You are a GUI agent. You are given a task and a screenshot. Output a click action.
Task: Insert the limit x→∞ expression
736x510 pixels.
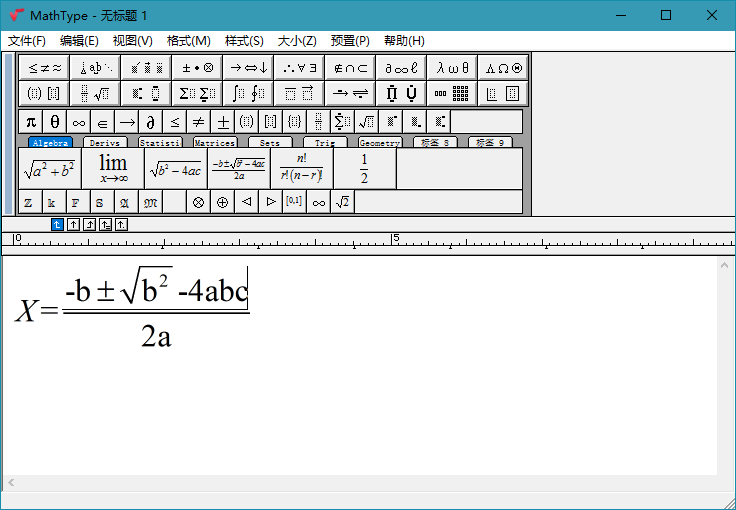click(113, 169)
